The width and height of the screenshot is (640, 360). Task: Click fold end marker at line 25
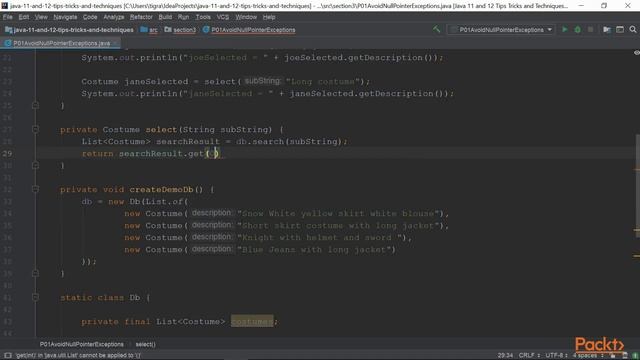pos(36,105)
